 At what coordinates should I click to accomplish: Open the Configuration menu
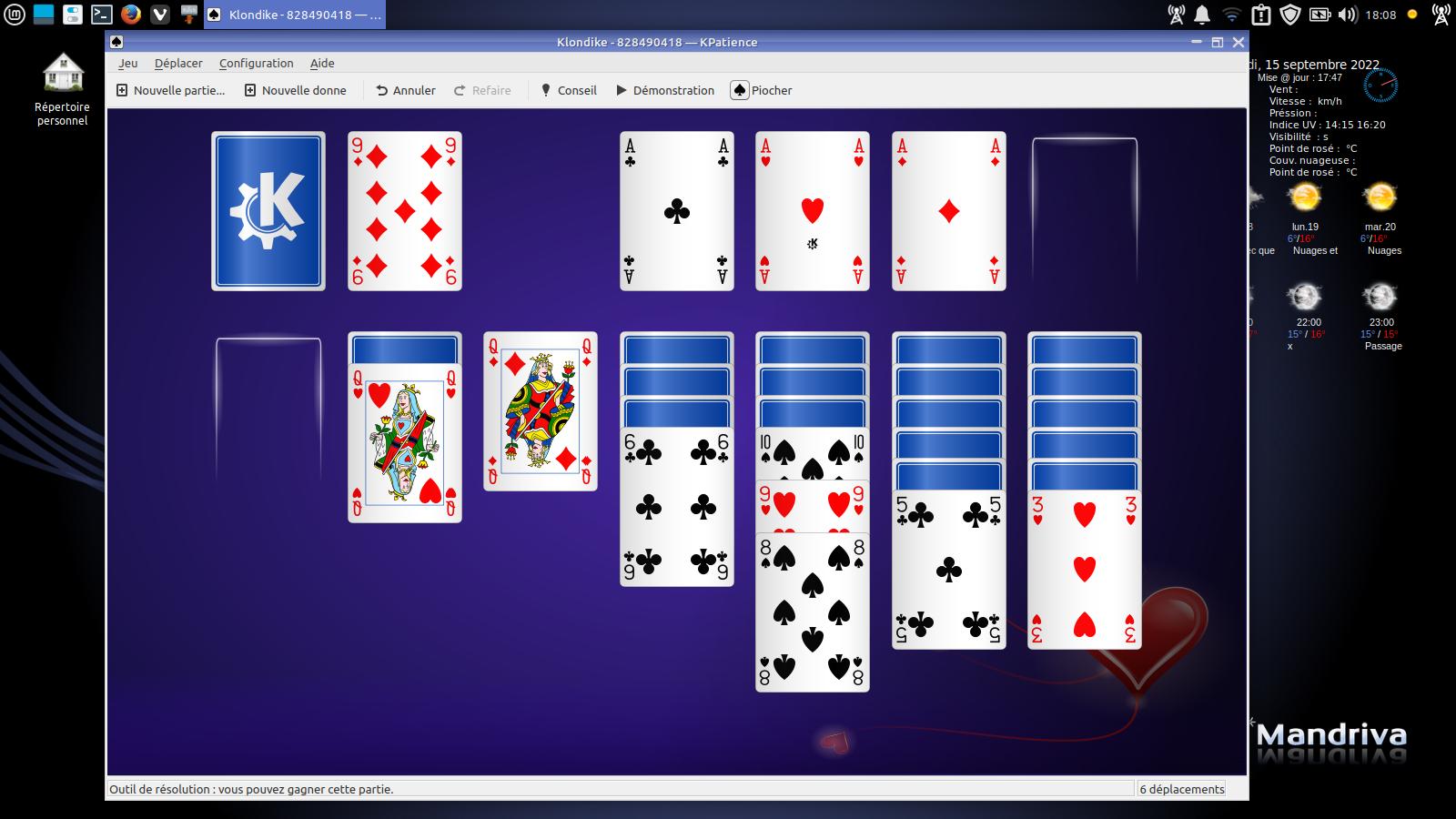[x=256, y=63]
